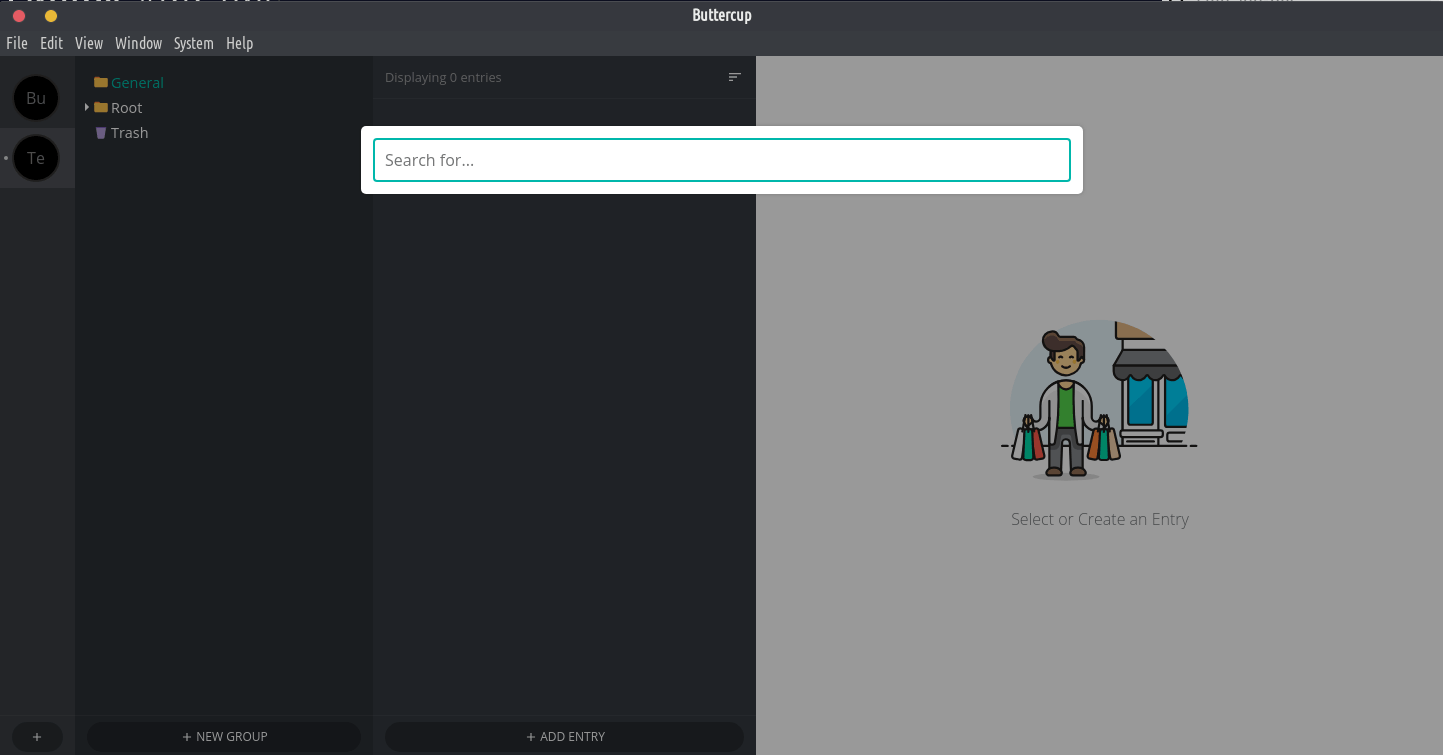The height and width of the screenshot is (755, 1443).
Task: Open the Bu vault avatar
Action: click(x=36, y=98)
